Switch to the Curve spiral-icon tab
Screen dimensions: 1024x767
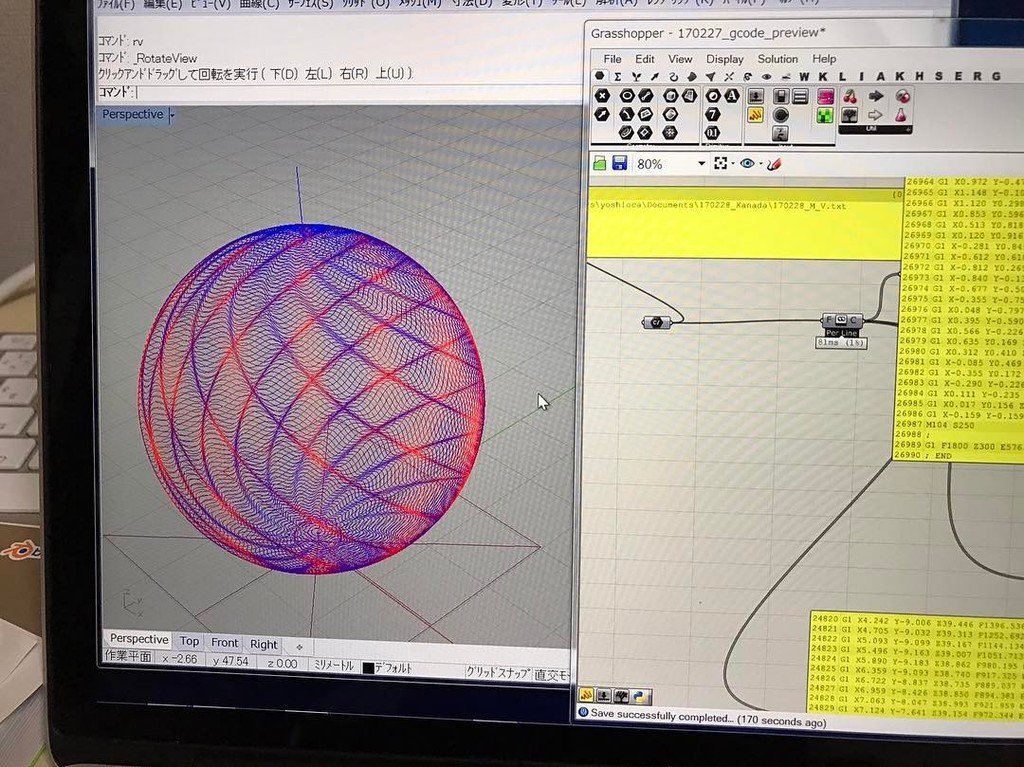tap(673, 76)
